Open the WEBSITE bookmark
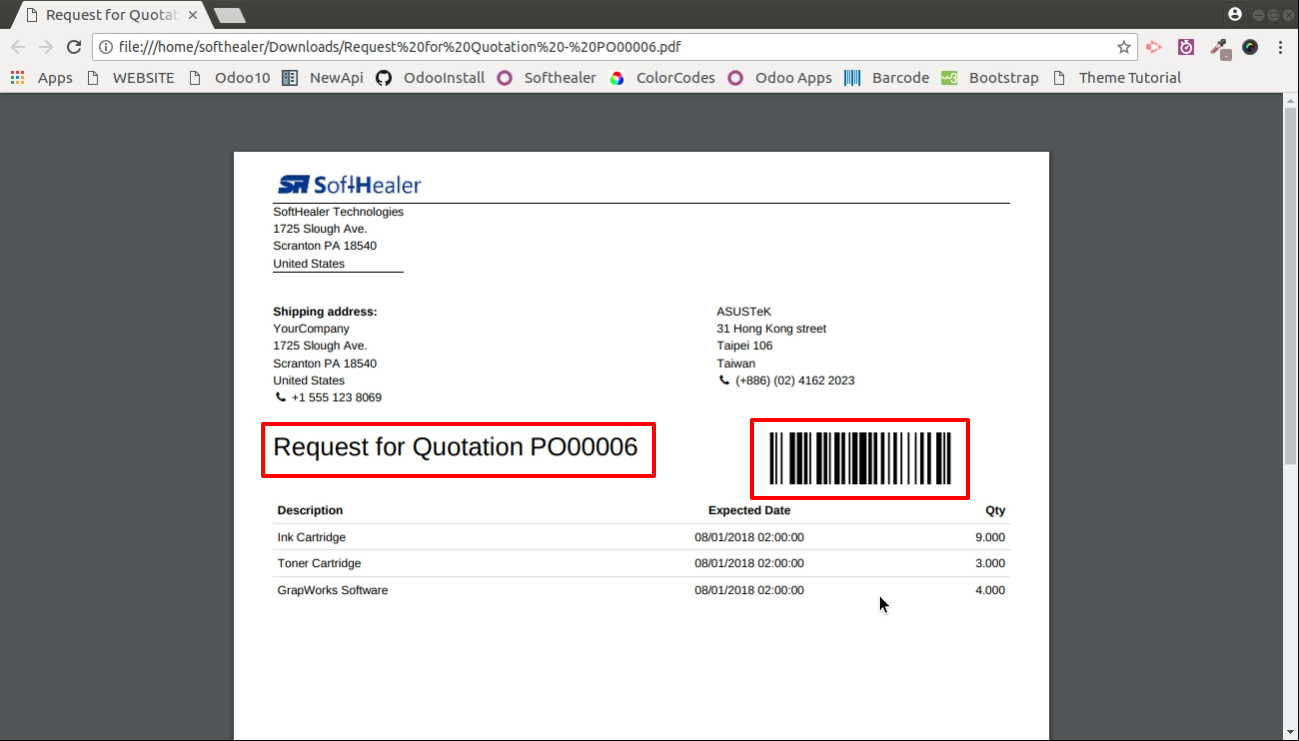The height and width of the screenshot is (741, 1299). (130, 78)
